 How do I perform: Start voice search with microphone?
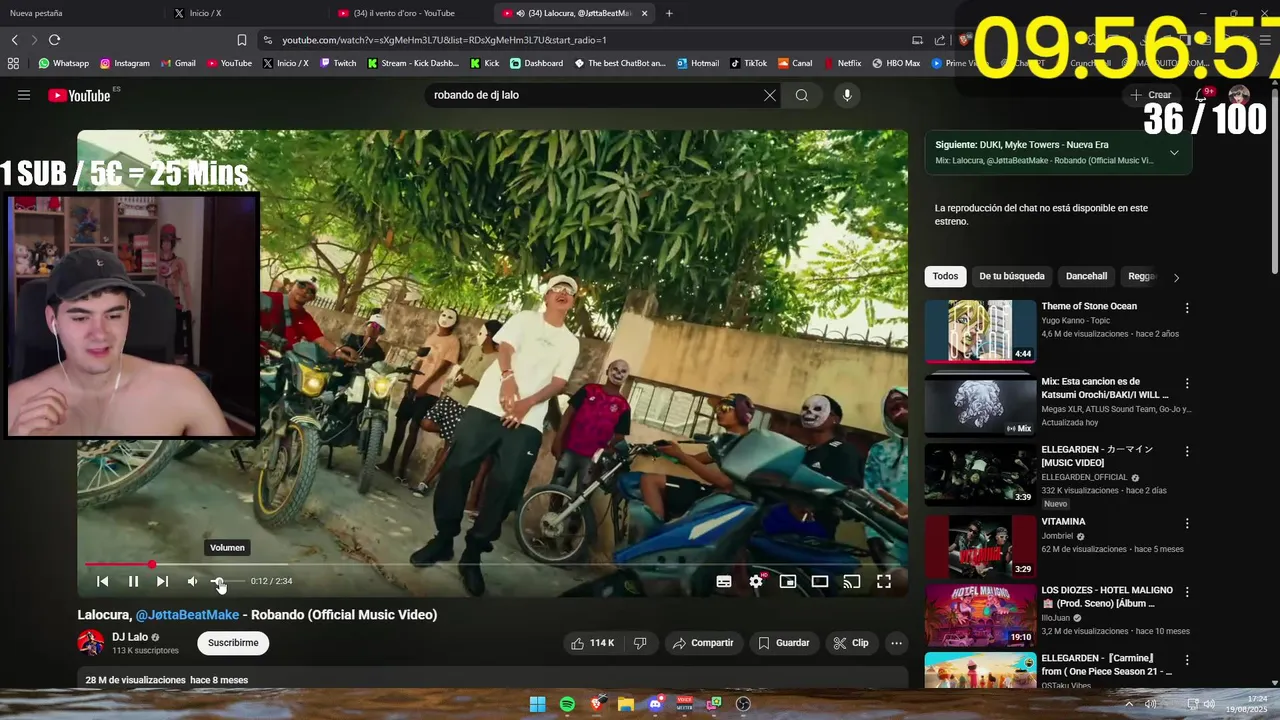847,95
